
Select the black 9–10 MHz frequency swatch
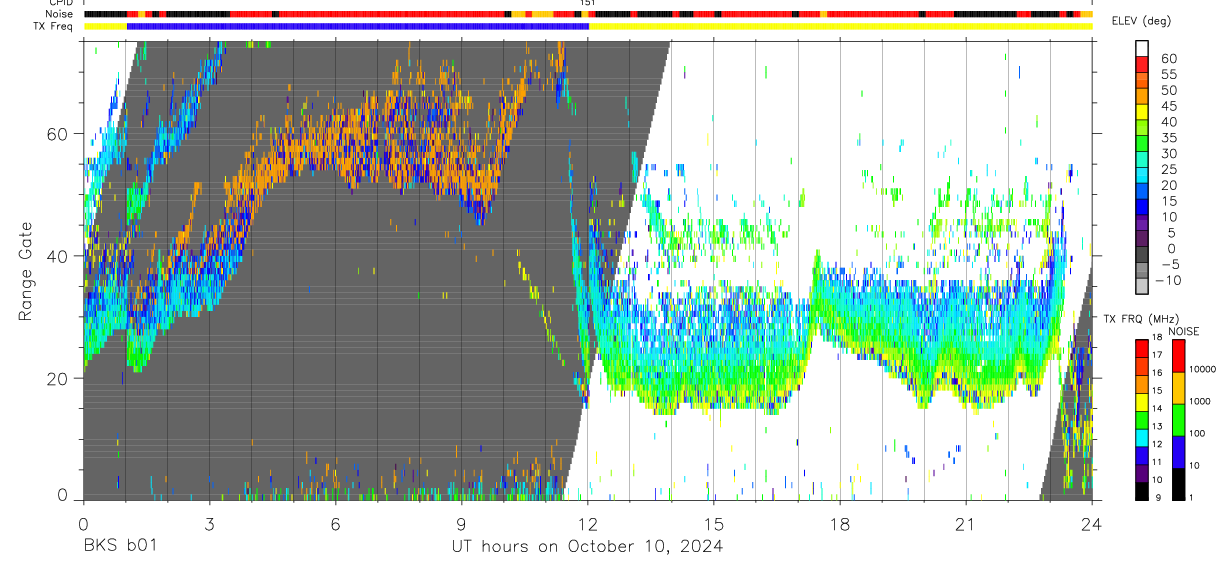(1141, 491)
